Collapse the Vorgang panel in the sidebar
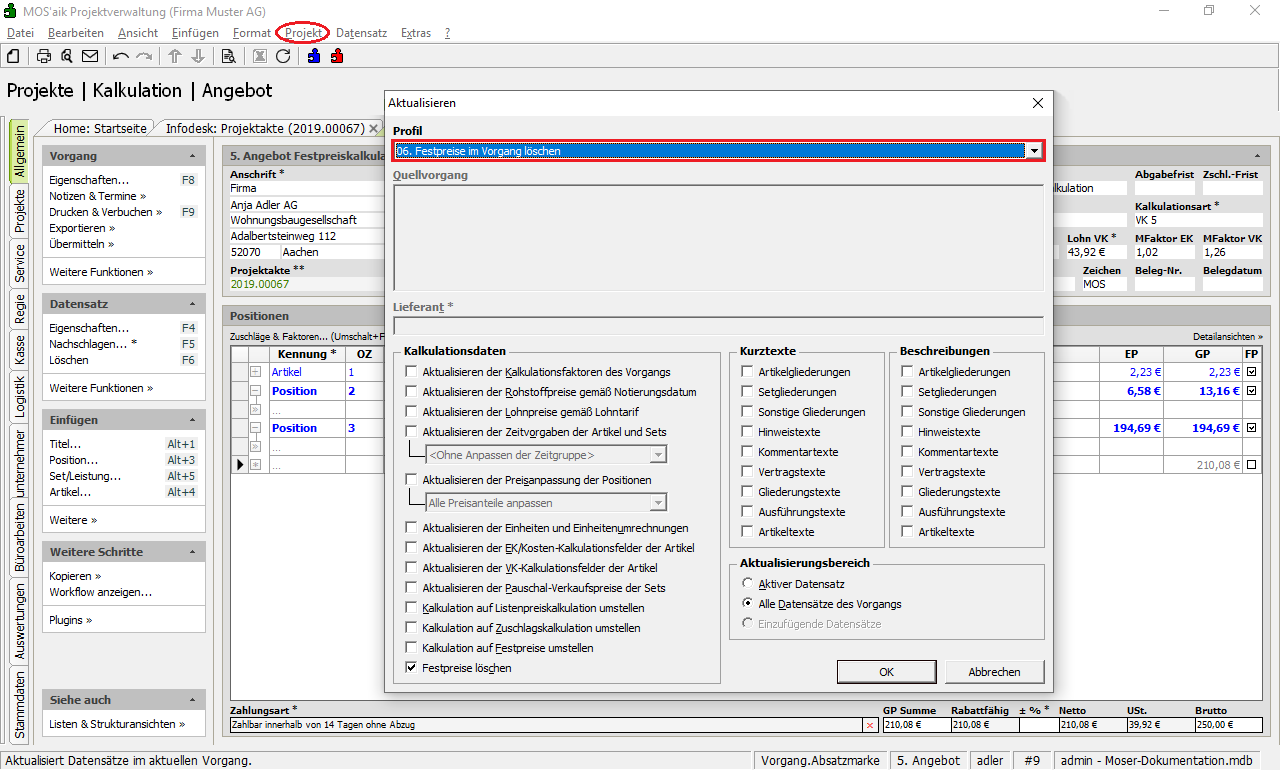This screenshot has height=770, width=1280. 192,157
